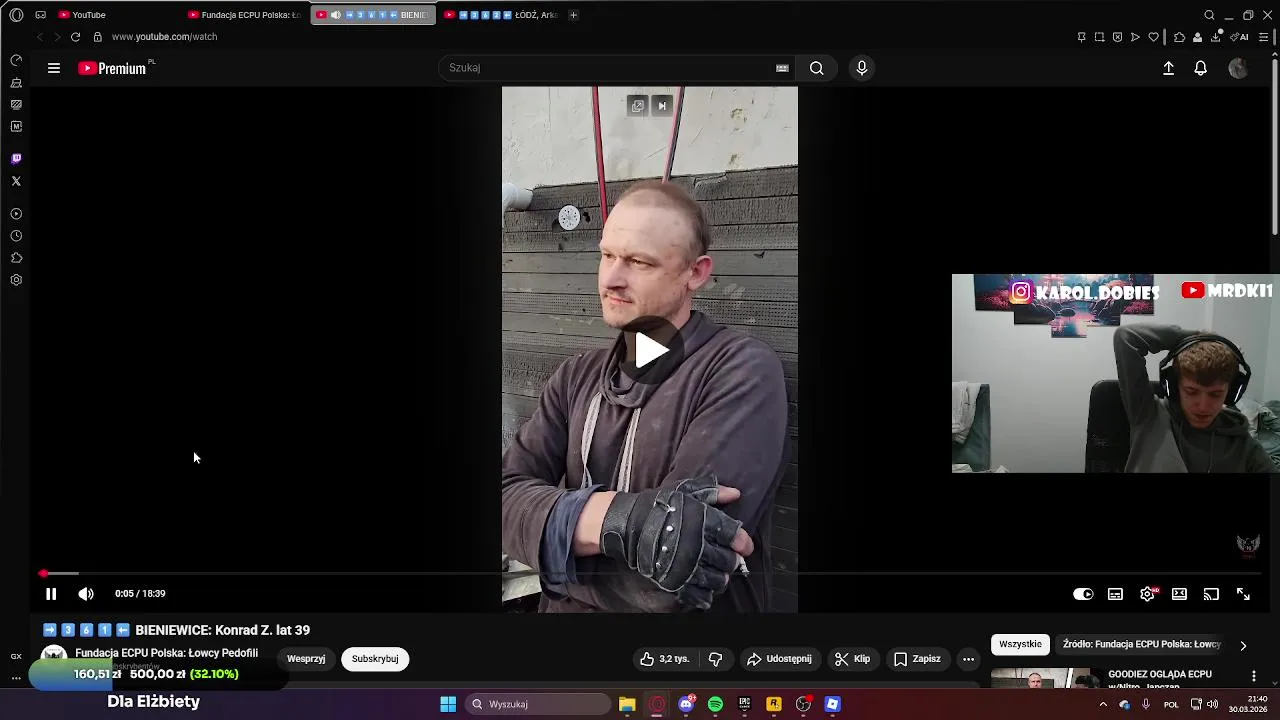Start voice search with microphone icon

(862, 68)
